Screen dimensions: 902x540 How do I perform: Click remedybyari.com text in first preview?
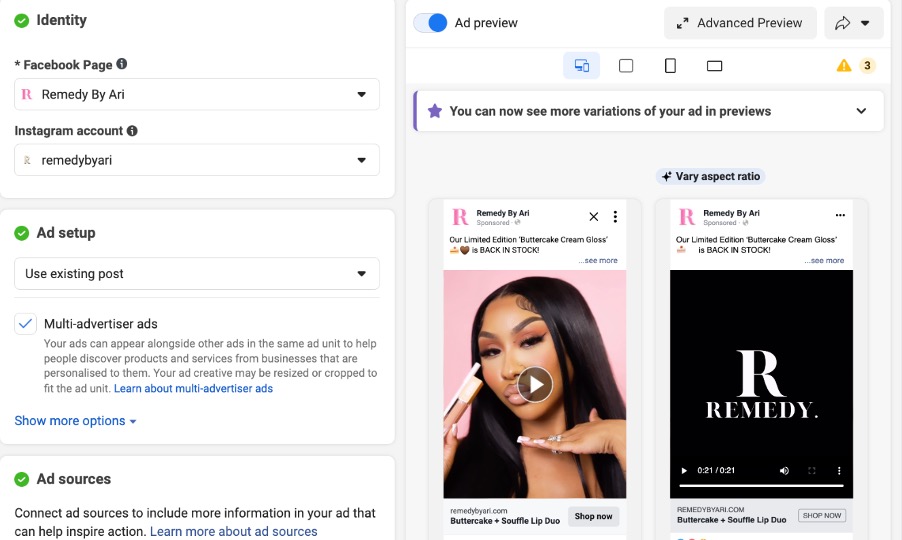click(x=479, y=511)
